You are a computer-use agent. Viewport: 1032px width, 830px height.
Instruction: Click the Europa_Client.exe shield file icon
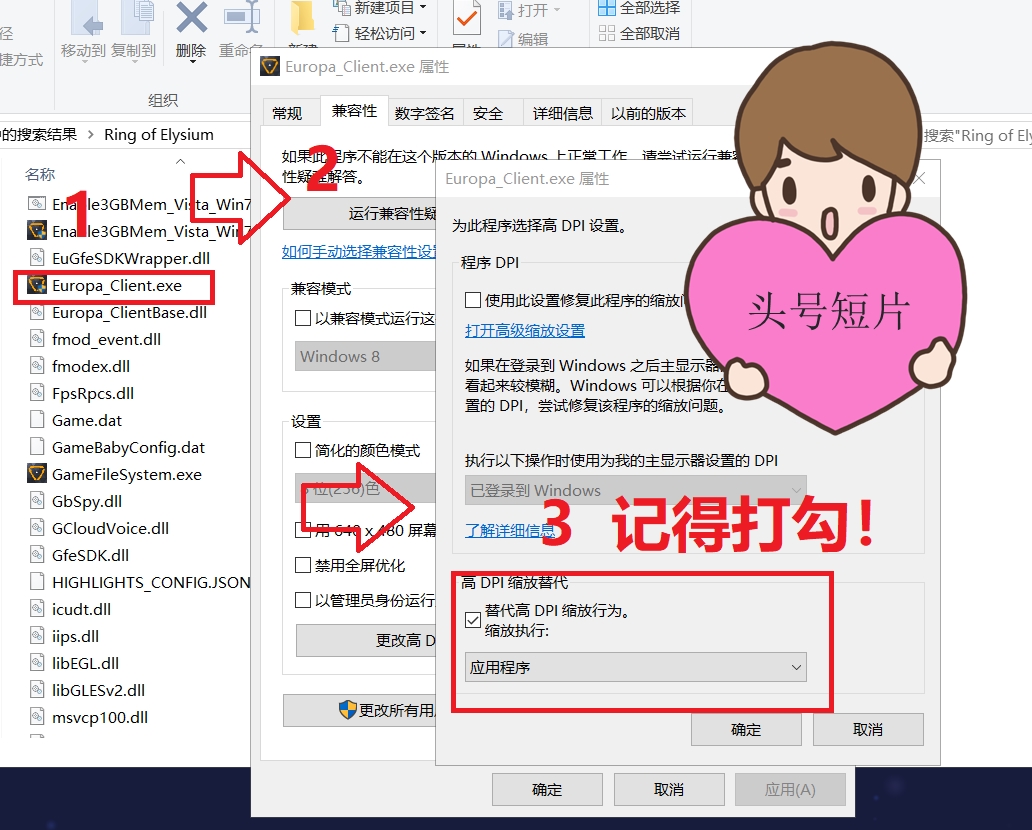37,285
